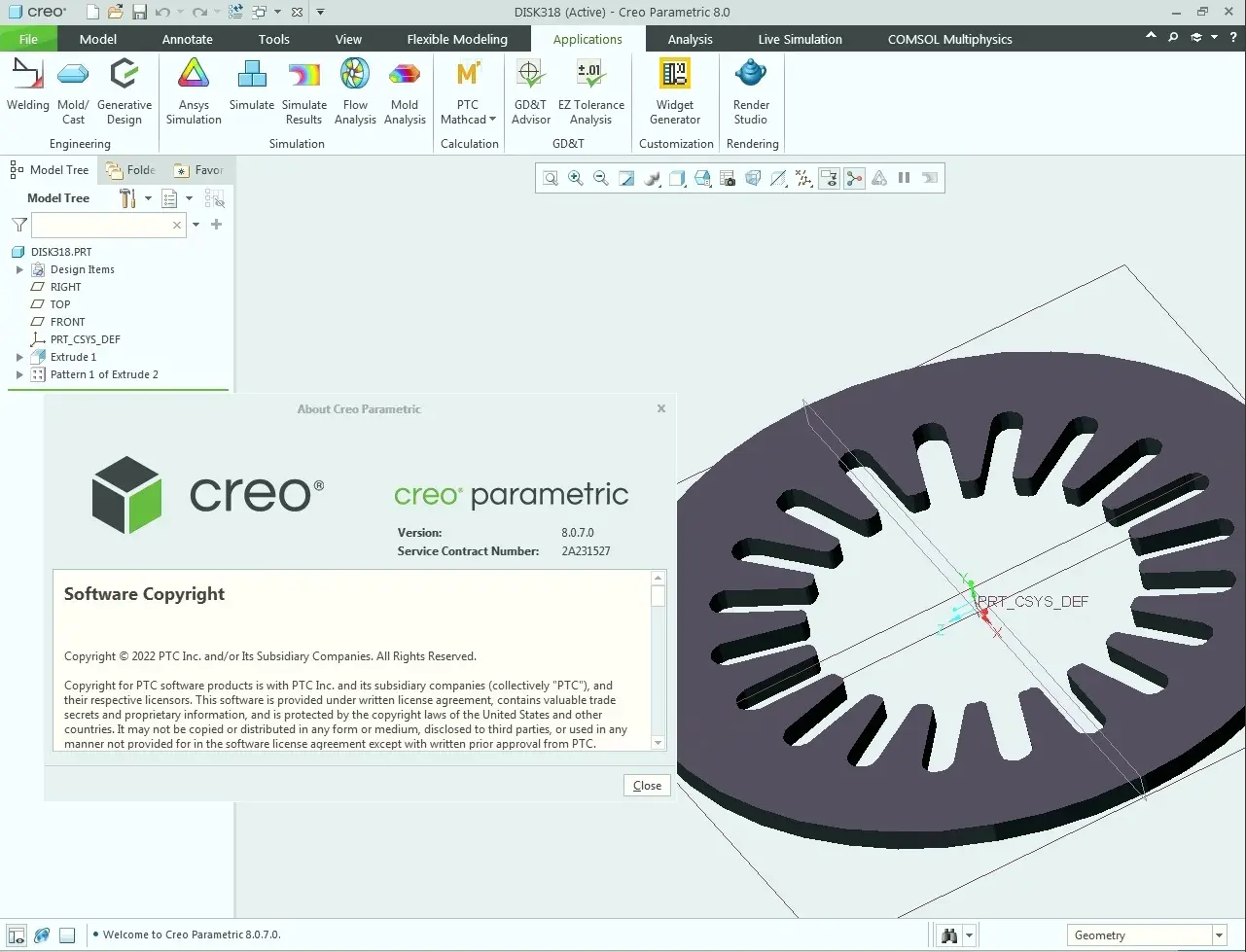Clear the Model Tree search field
The image size is (1246, 952).
pyautogui.click(x=176, y=225)
